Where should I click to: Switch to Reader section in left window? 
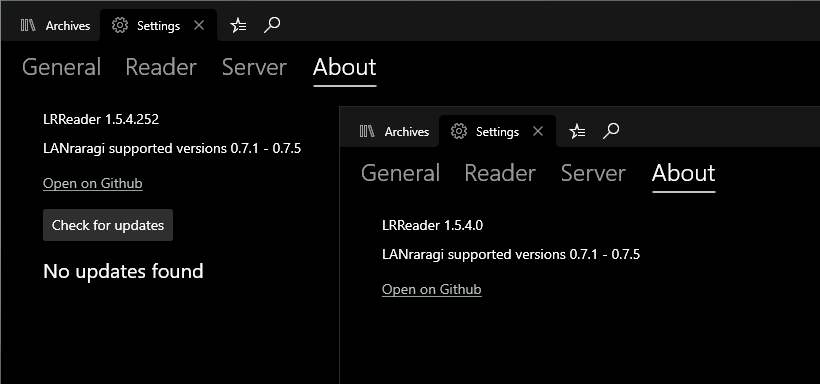[x=161, y=67]
